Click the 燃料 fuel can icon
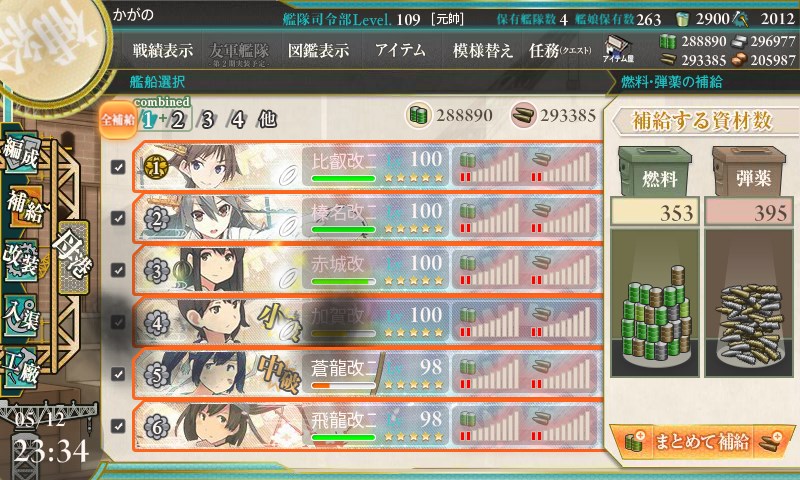The image size is (800, 480). [x=655, y=171]
